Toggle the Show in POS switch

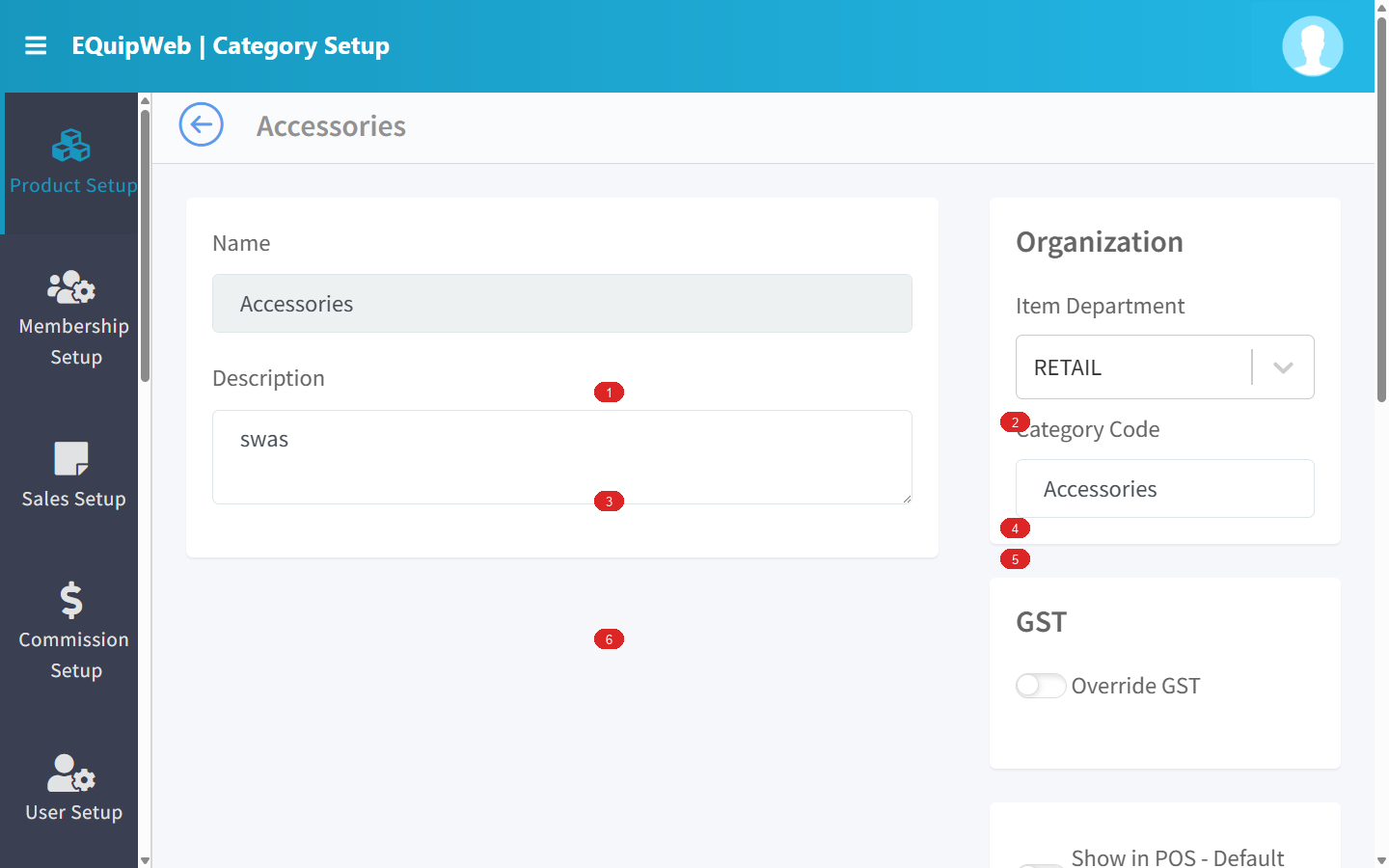click(x=1041, y=865)
